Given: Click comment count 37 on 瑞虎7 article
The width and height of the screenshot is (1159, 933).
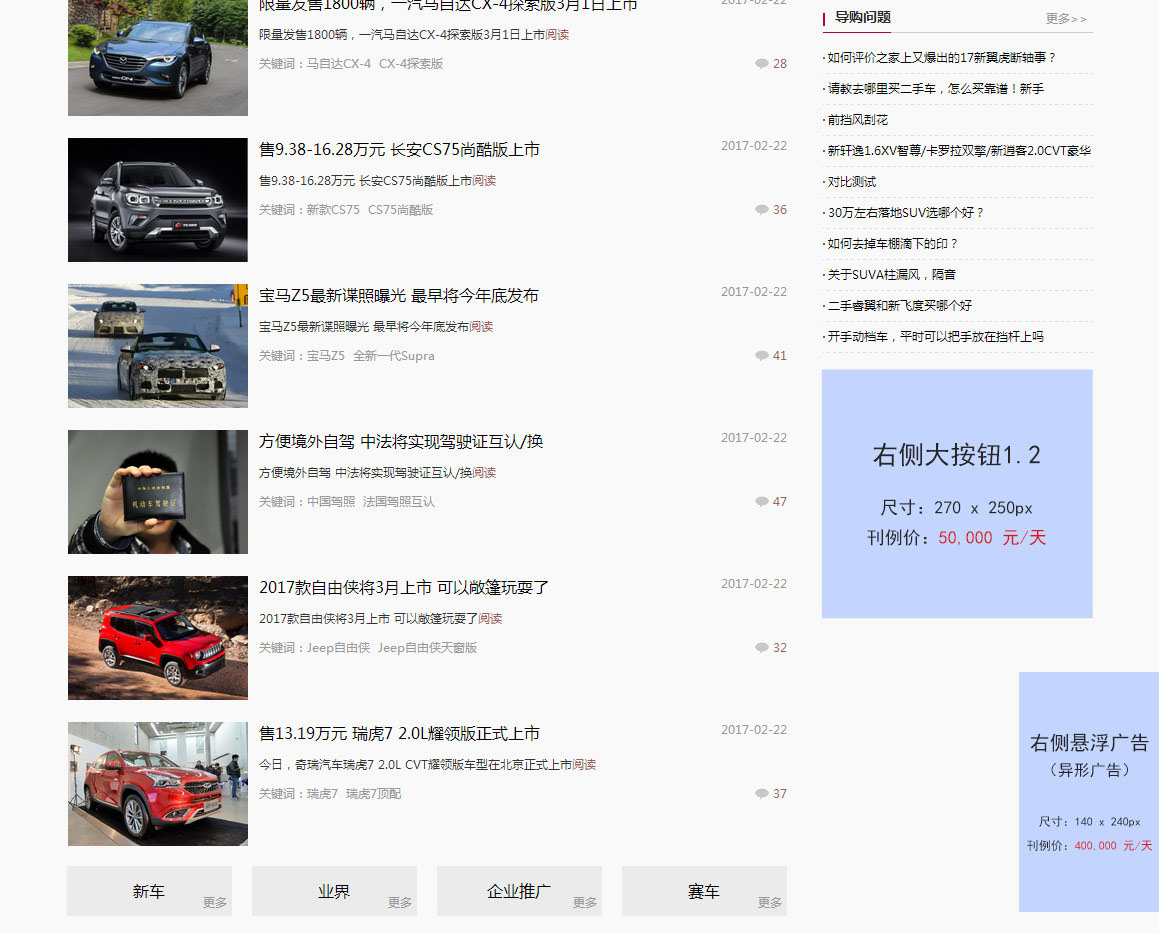Looking at the screenshot, I should click(780, 793).
